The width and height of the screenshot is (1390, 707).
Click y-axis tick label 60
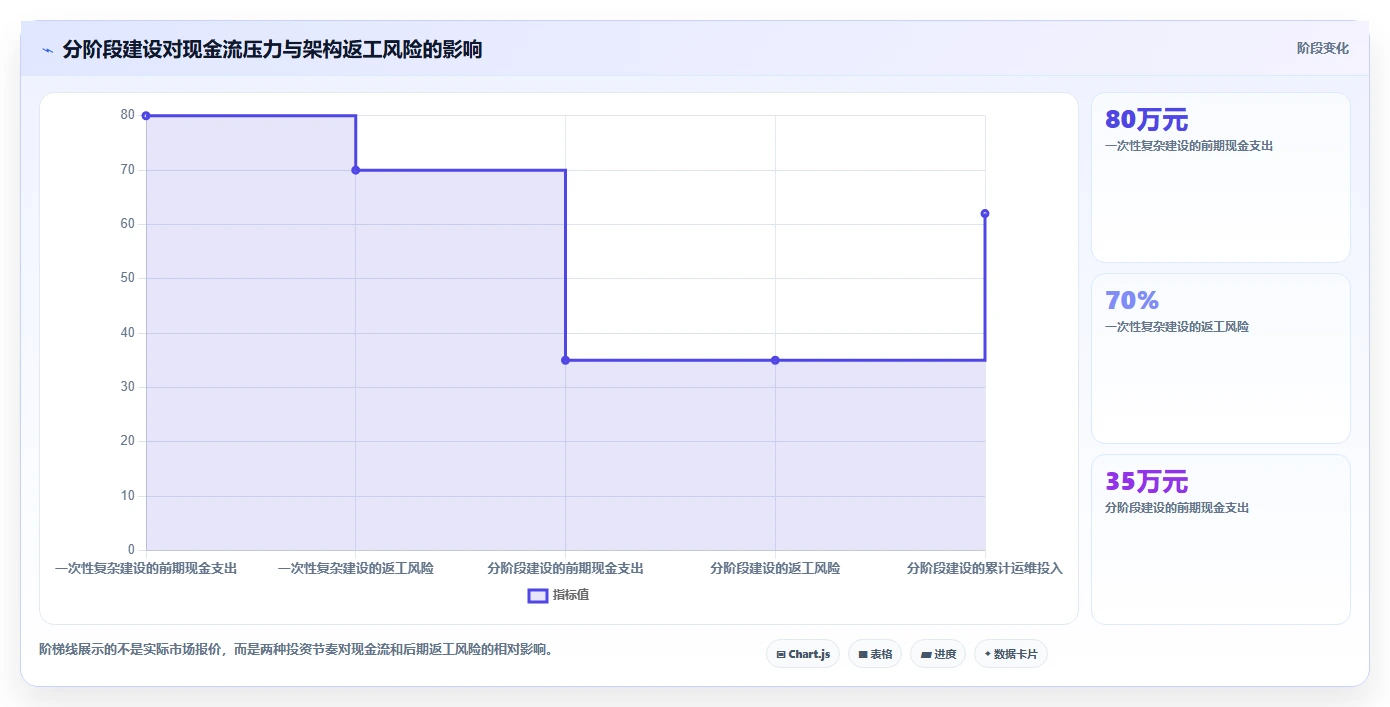pyautogui.click(x=127, y=224)
